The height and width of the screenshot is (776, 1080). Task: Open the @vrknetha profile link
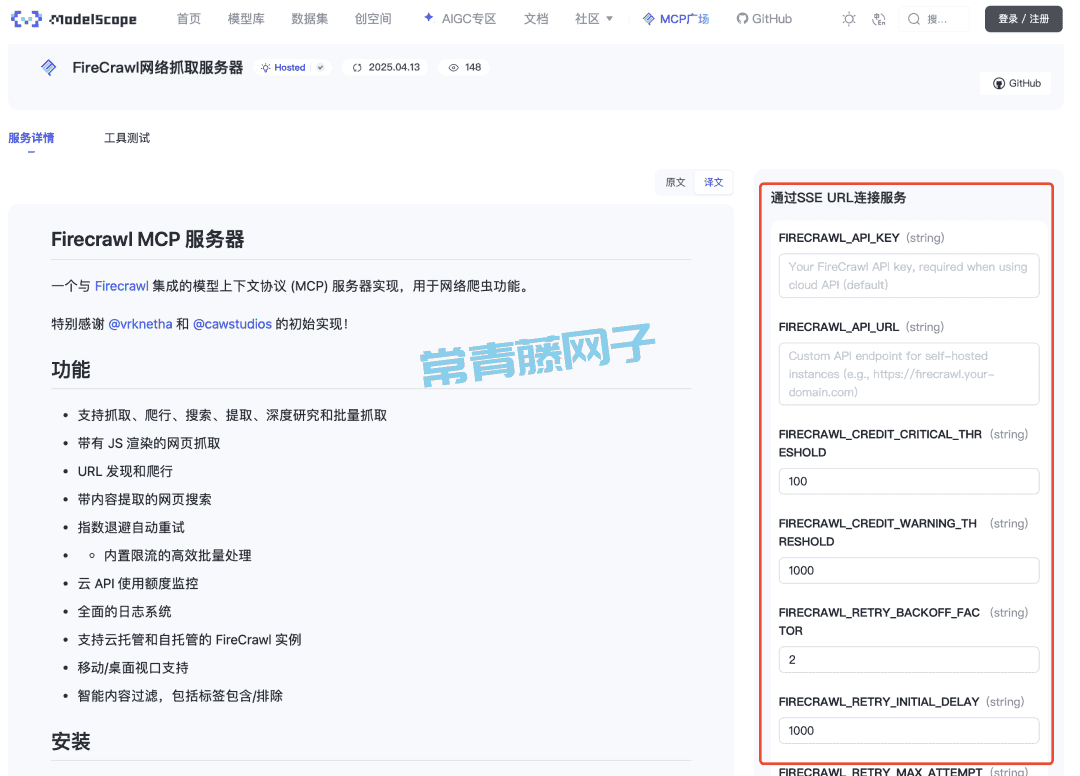(141, 324)
